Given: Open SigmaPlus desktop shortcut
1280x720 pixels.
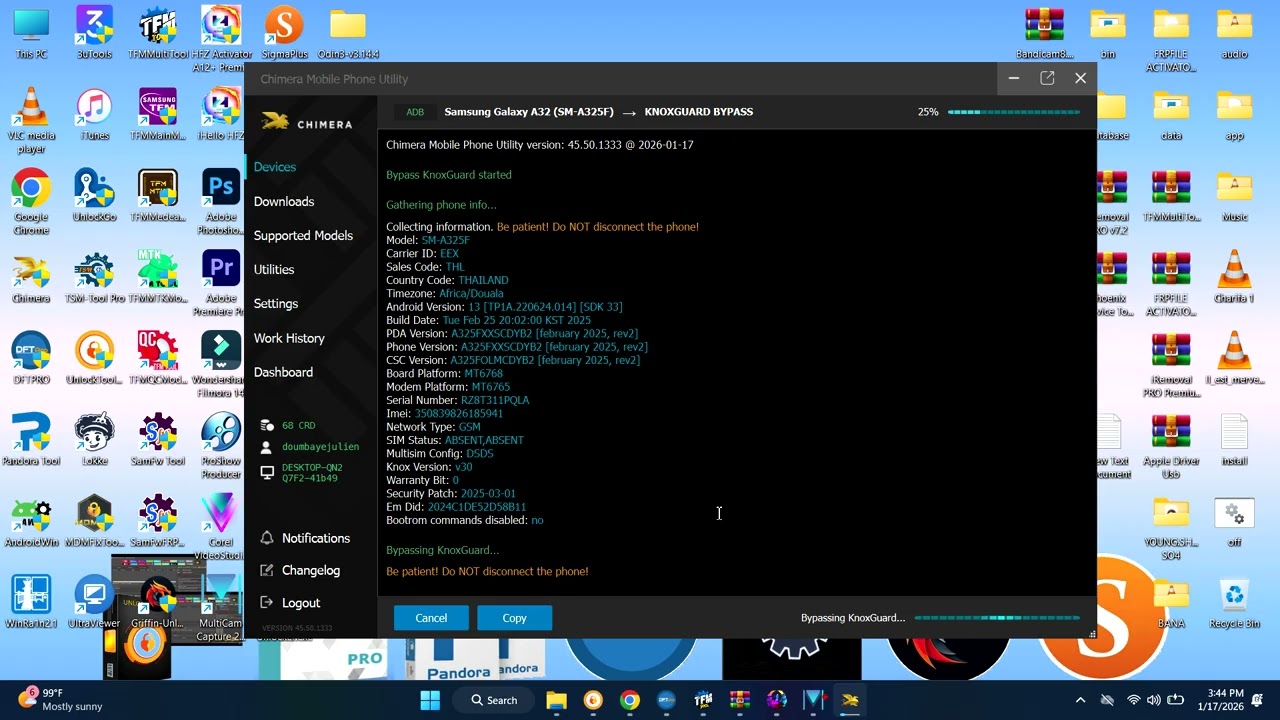Looking at the screenshot, I should pyautogui.click(x=284, y=33).
